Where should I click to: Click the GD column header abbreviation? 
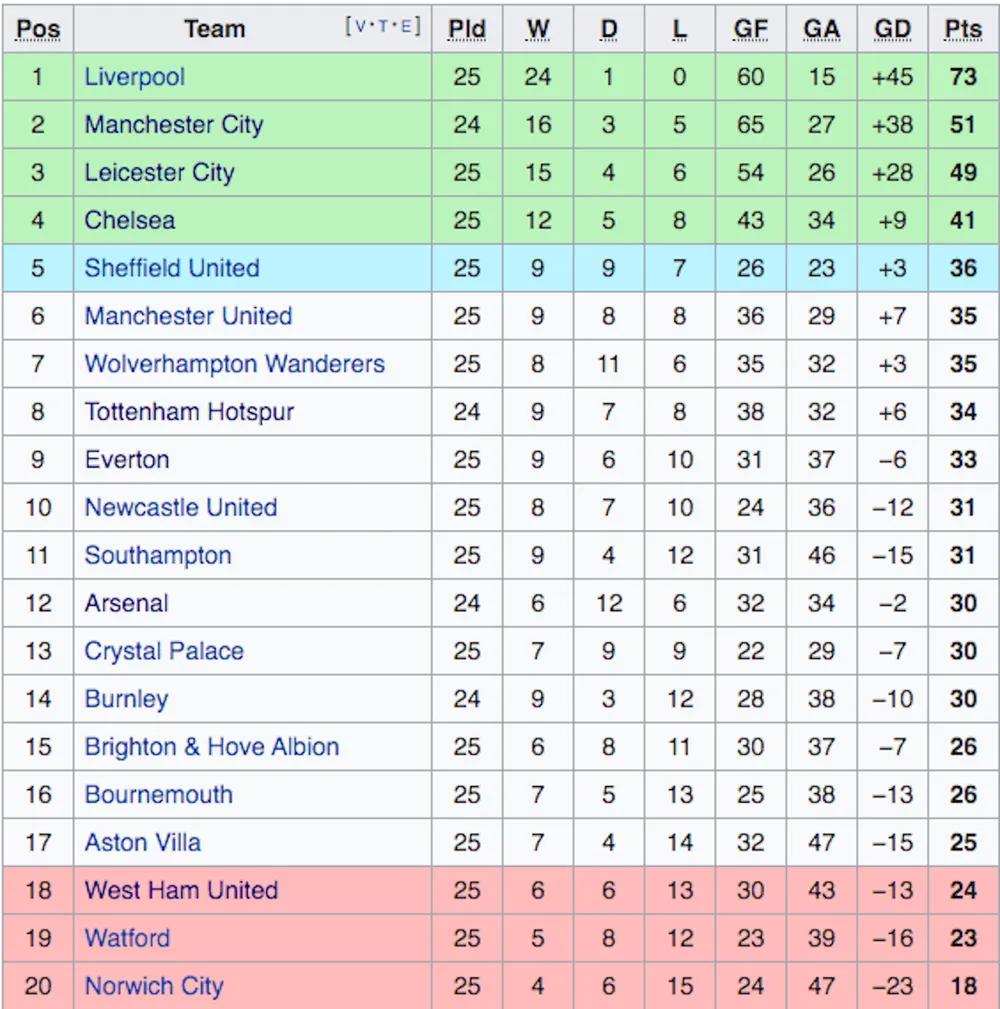coord(893,30)
